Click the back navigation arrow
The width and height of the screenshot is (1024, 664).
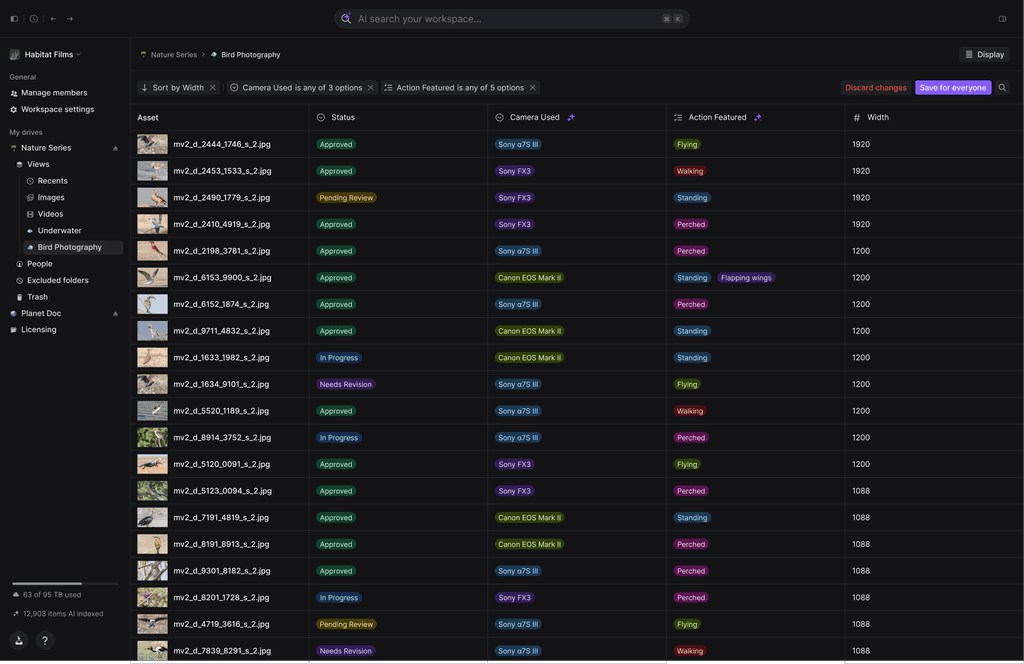(x=52, y=18)
